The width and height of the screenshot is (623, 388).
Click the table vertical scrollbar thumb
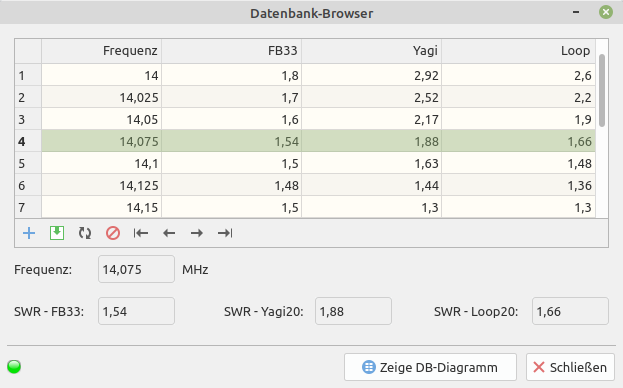(x=602, y=91)
